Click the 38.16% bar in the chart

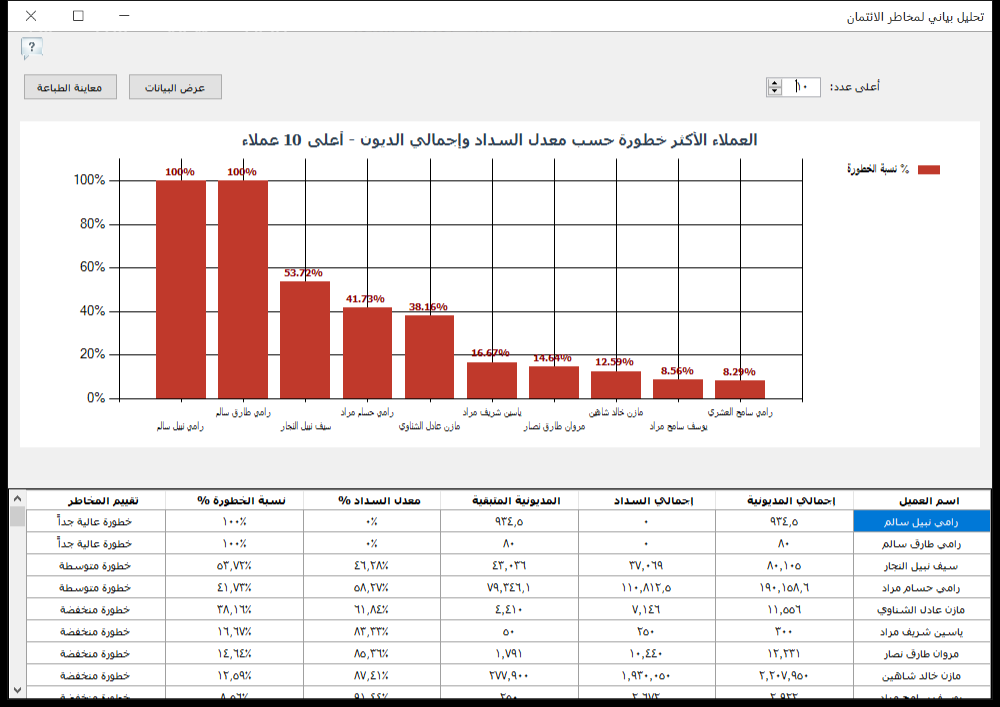click(429, 357)
